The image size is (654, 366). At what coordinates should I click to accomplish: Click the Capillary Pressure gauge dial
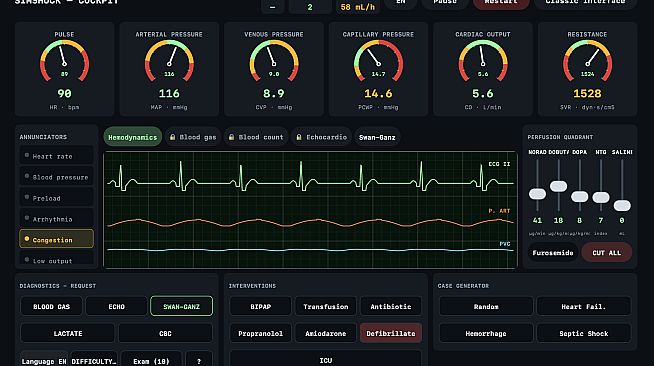point(378,60)
